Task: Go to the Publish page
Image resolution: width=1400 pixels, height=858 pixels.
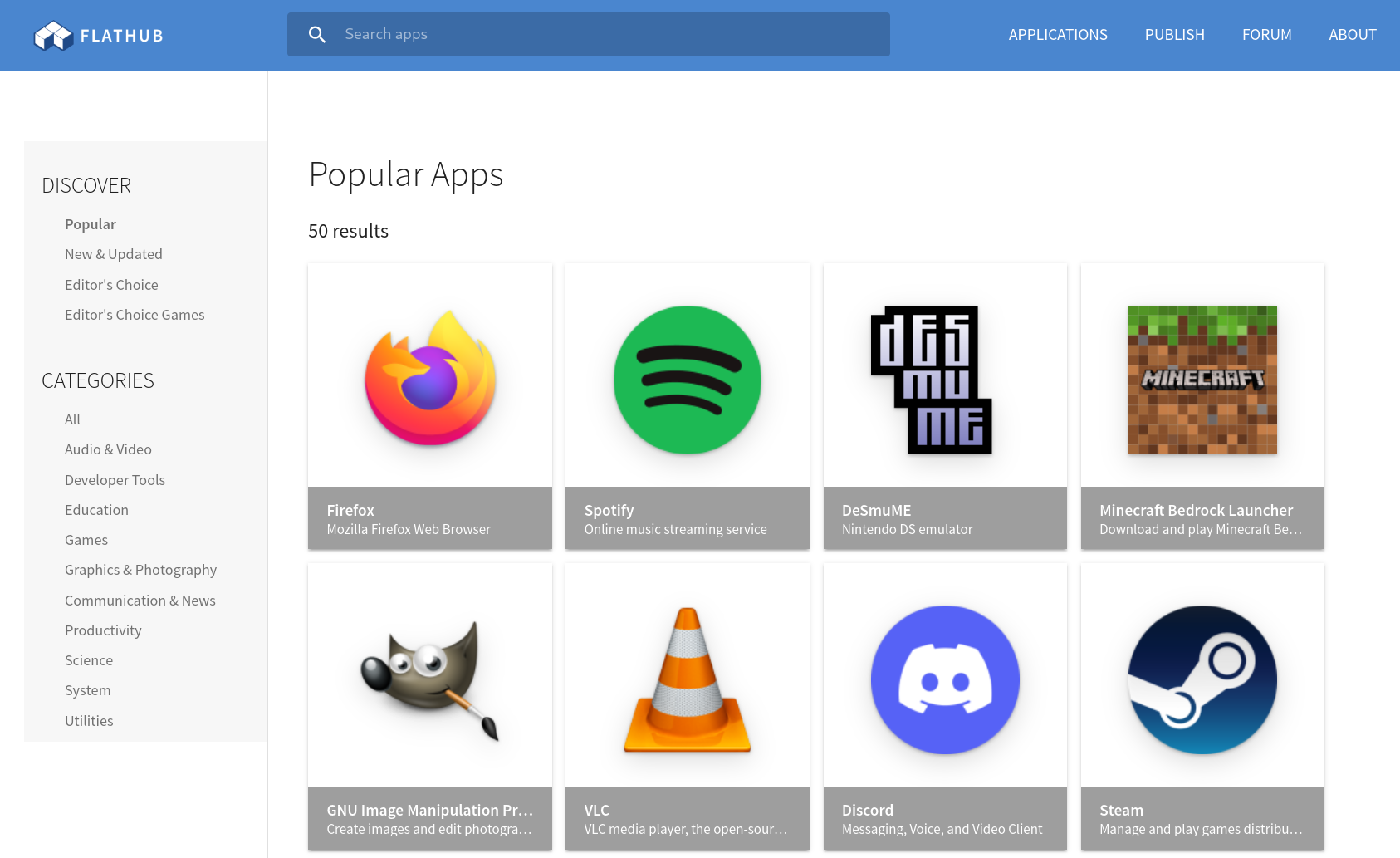Action: 1174,35
